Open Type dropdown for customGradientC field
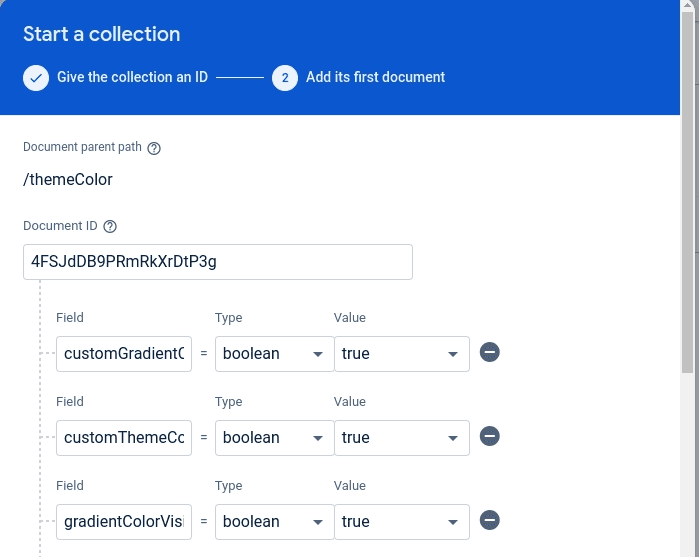Viewport: 699px width, 557px height. pyautogui.click(x=274, y=354)
